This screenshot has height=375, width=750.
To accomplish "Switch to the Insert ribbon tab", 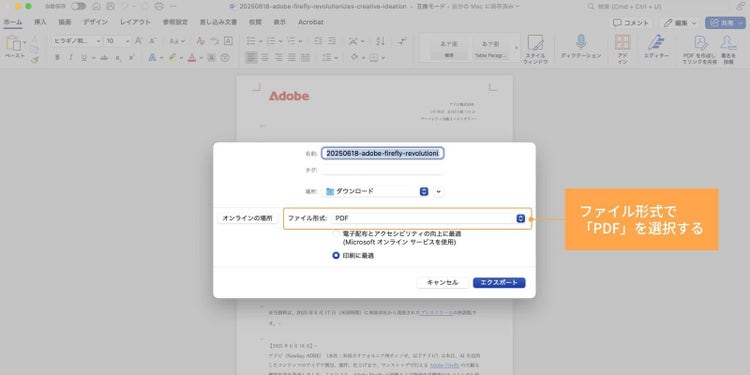I will (40, 22).
